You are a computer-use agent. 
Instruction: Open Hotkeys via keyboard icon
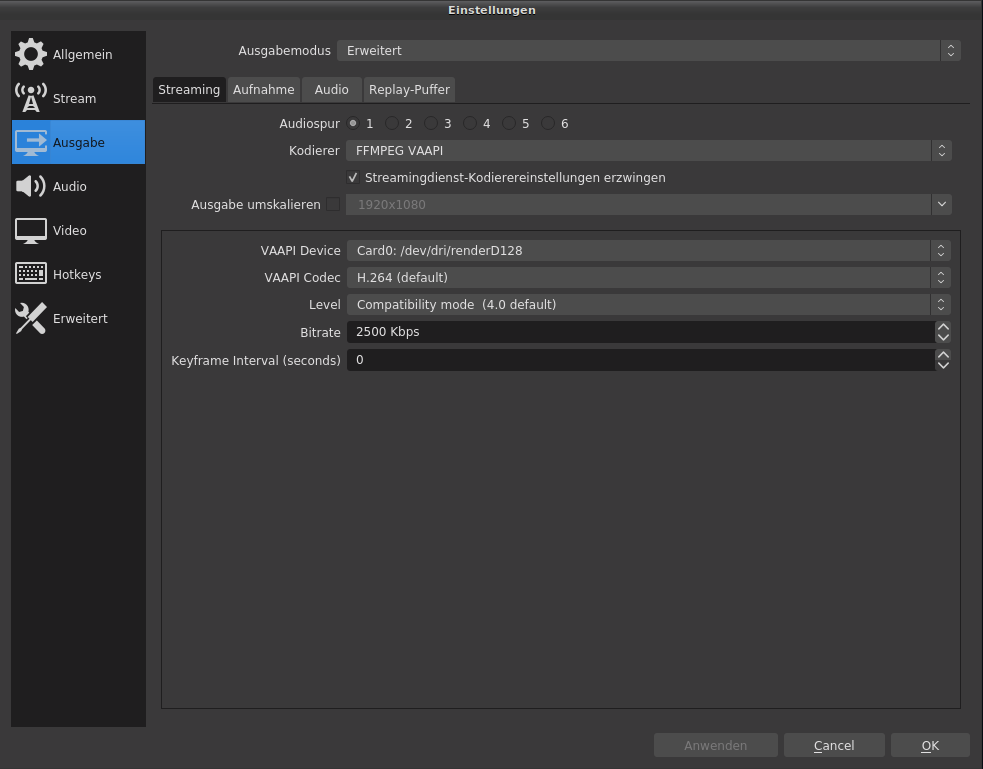pyautogui.click(x=31, y=274)
